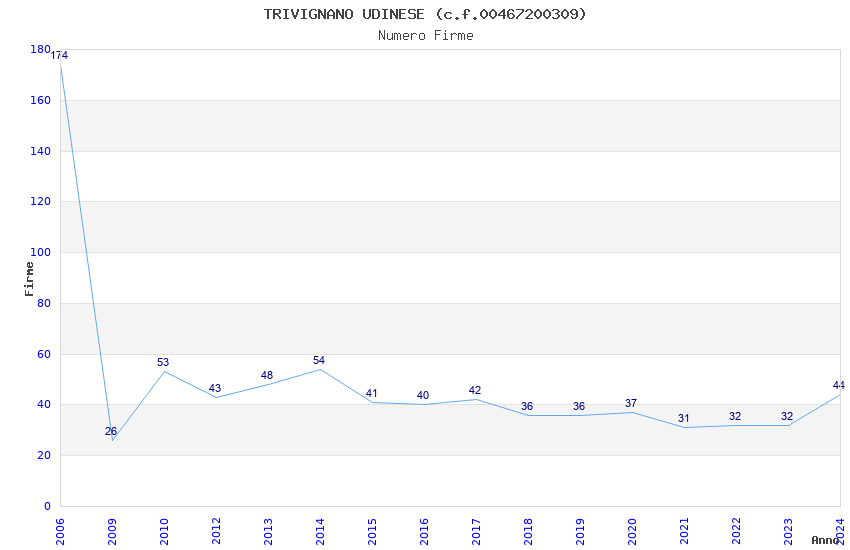
Task: Select x-axis year label 2022
Action: point(736,532)
